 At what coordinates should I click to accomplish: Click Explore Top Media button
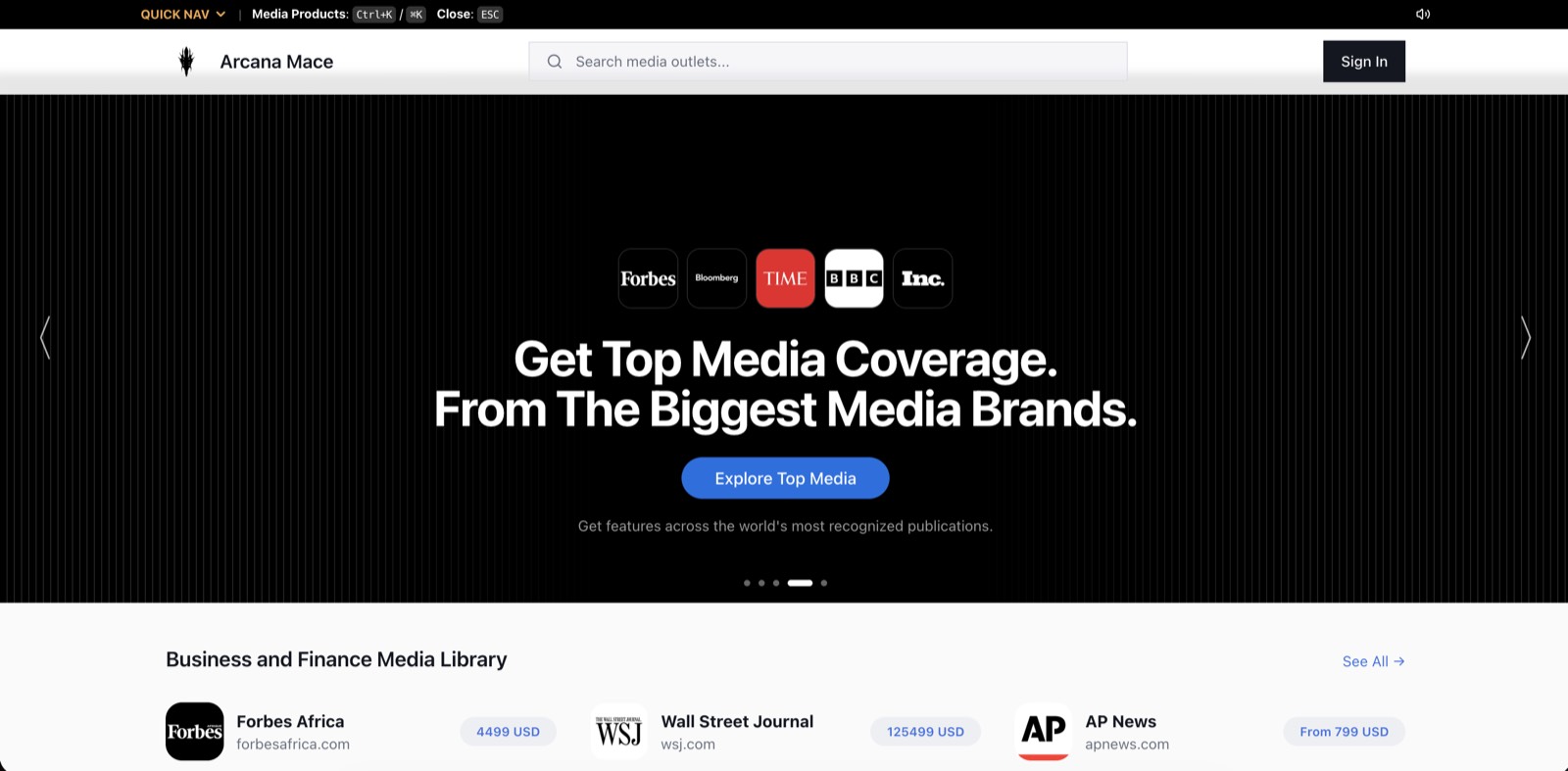[785, 478]
